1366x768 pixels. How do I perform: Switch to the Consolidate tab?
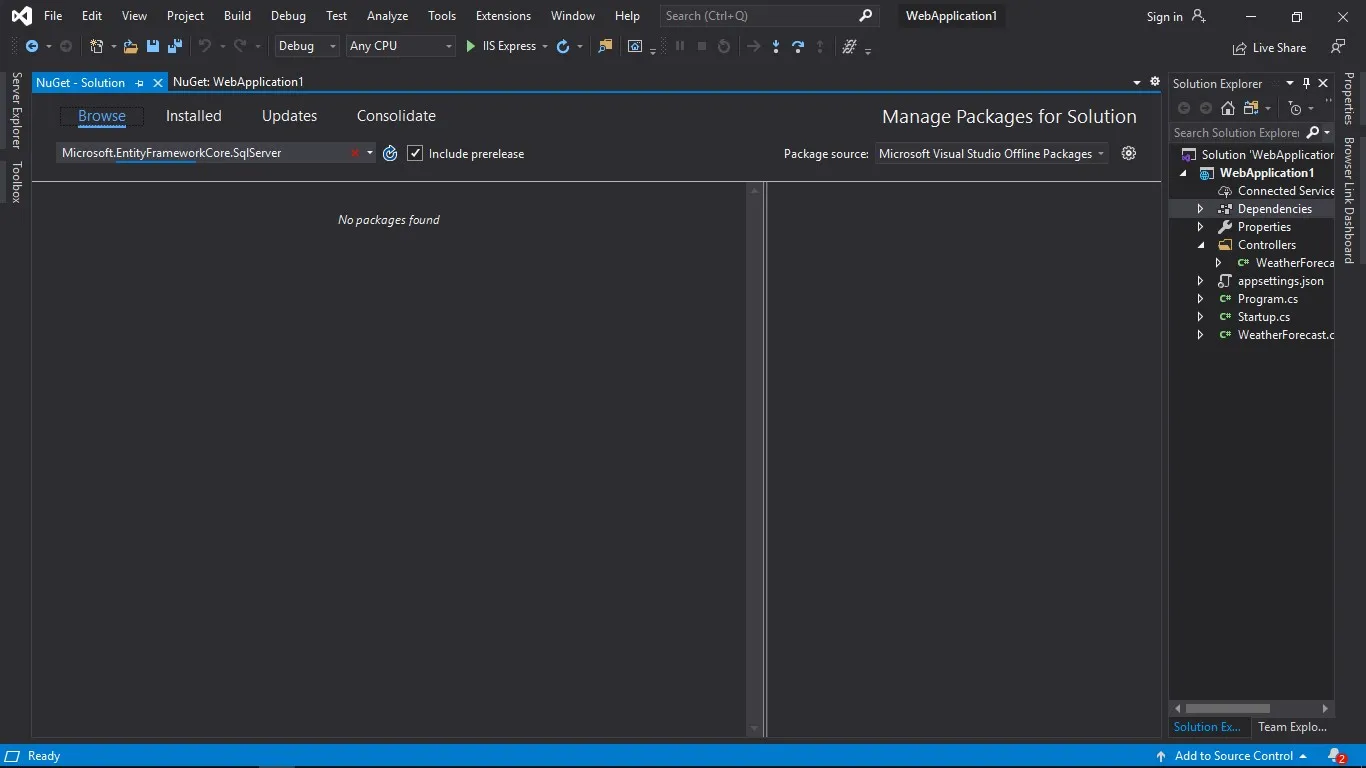(396, 116)
